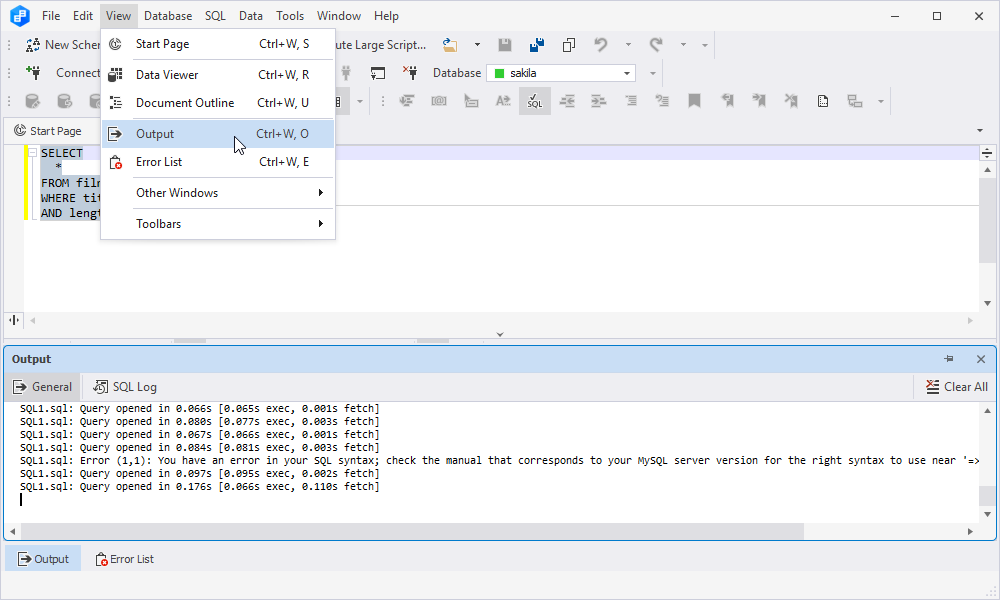Choose Document Outline menu entry
Viewport: 1000px width, 600px height.
click(218, 103)
